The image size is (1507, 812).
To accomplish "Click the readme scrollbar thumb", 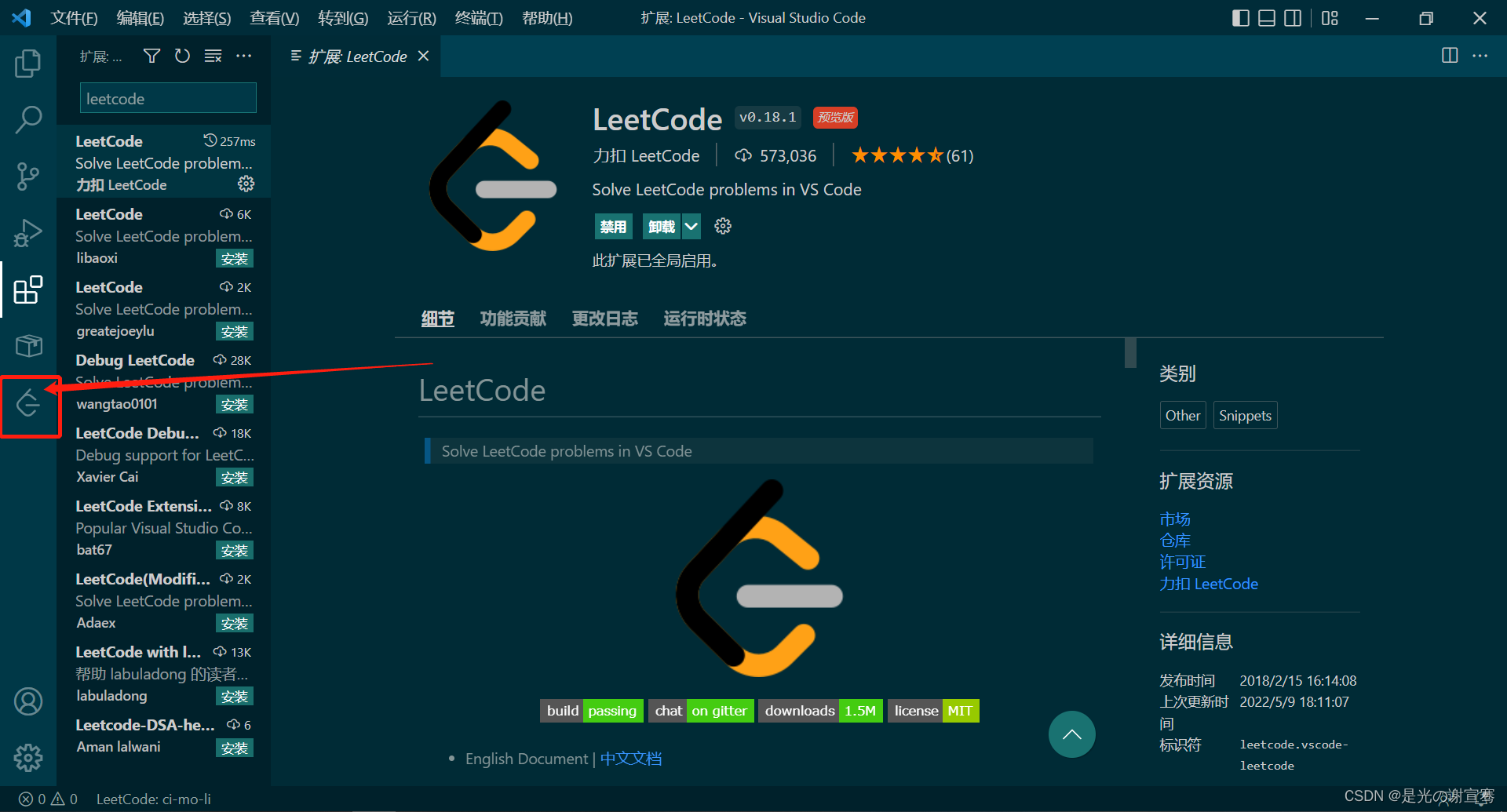I will point(1130,353).
